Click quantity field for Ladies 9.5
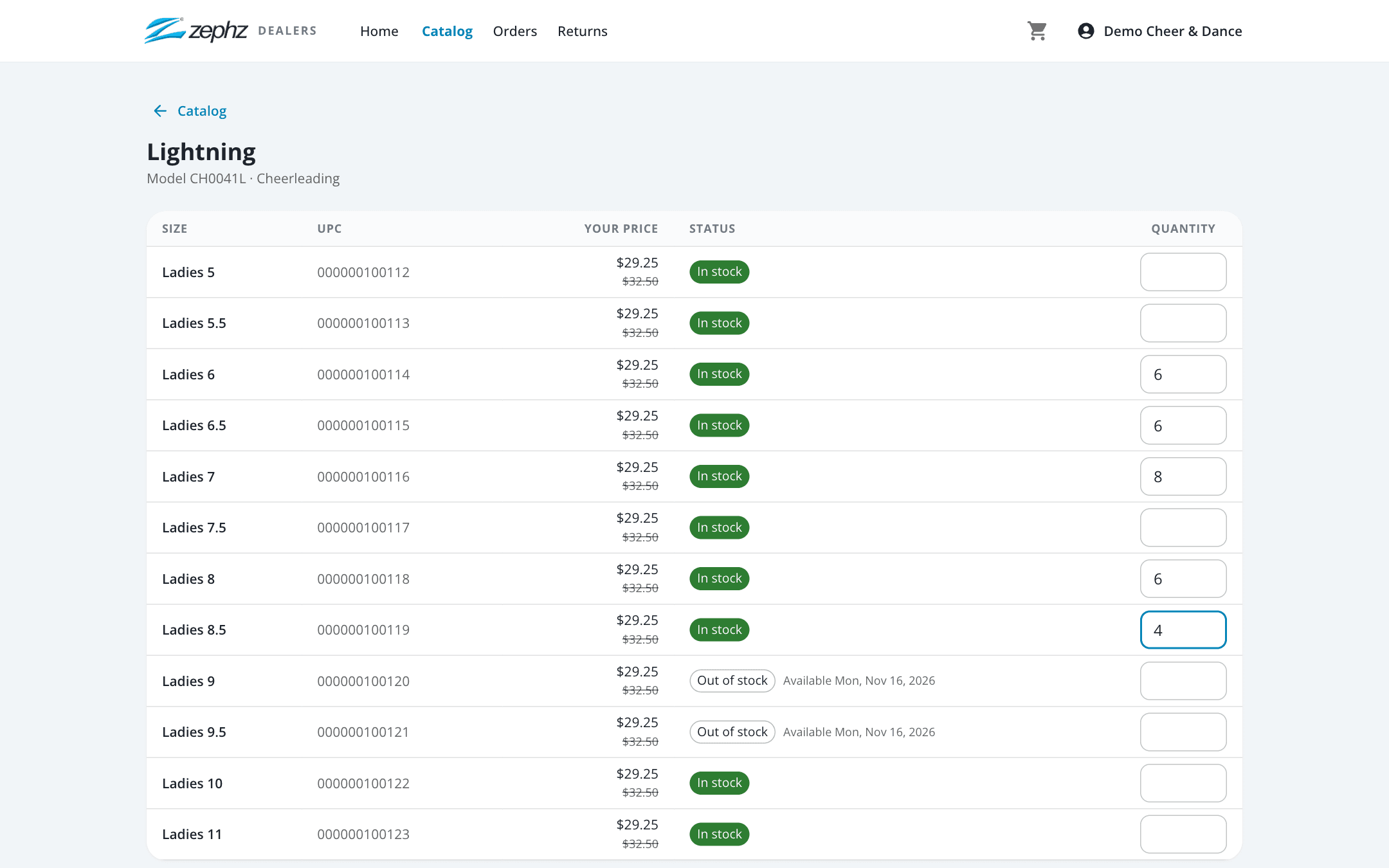 point(1183,732)
